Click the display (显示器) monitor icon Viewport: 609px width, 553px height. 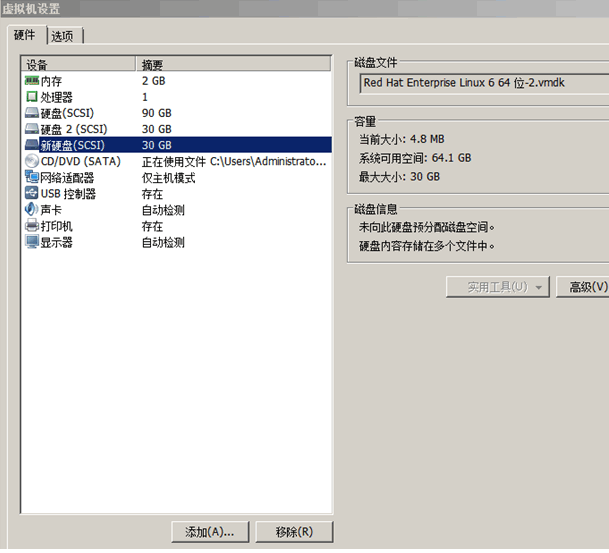(32, 242)
